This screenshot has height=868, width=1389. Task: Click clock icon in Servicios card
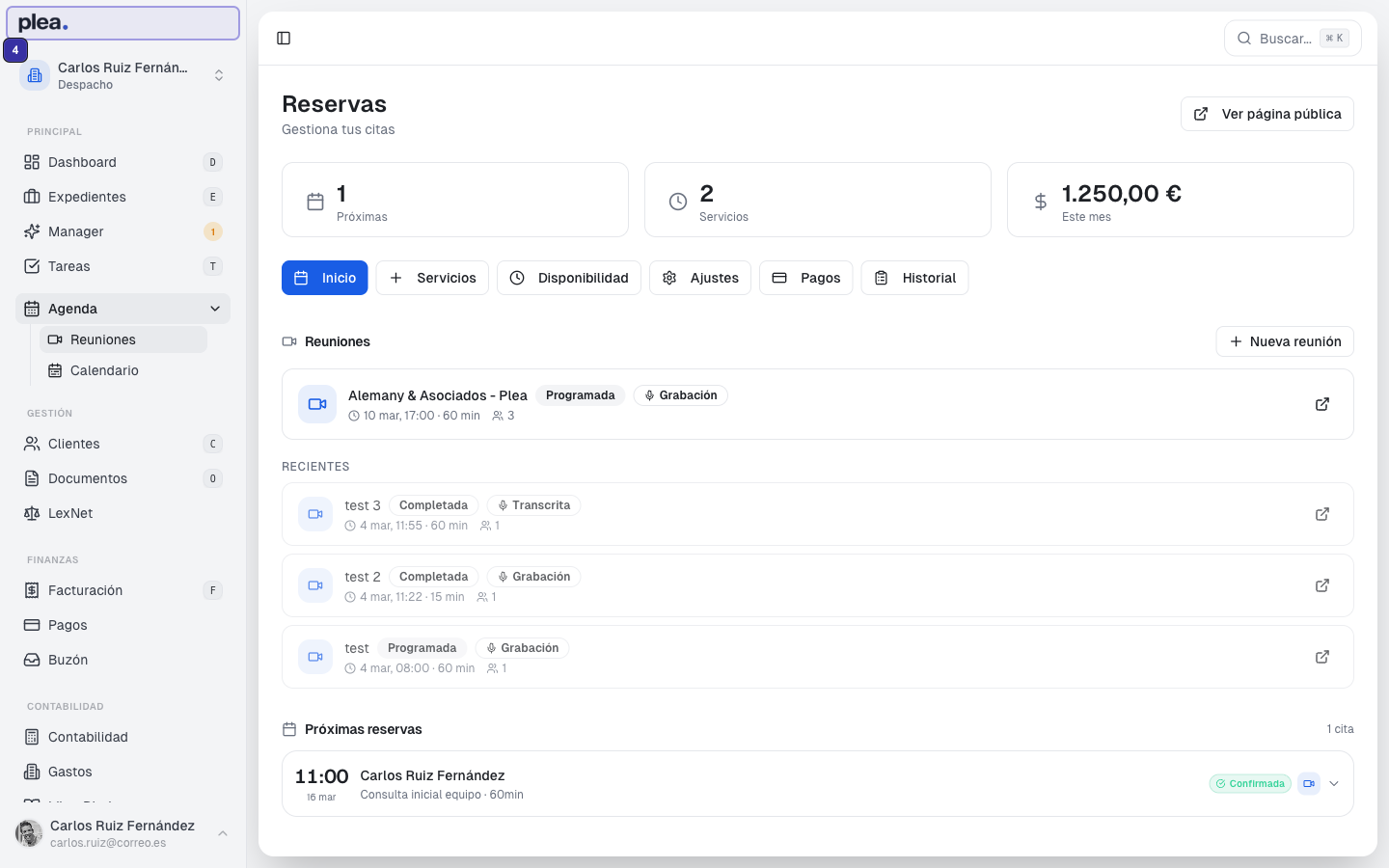[678, 202]
